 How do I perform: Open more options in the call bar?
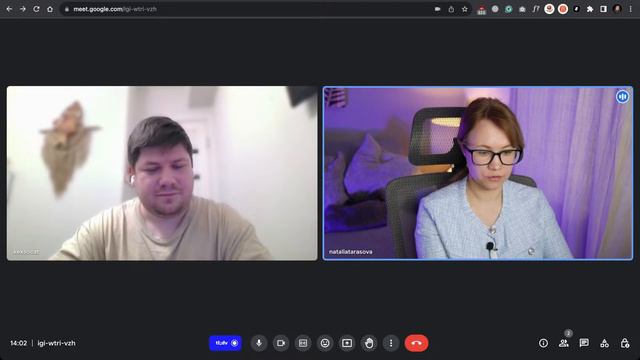[391, 343]
